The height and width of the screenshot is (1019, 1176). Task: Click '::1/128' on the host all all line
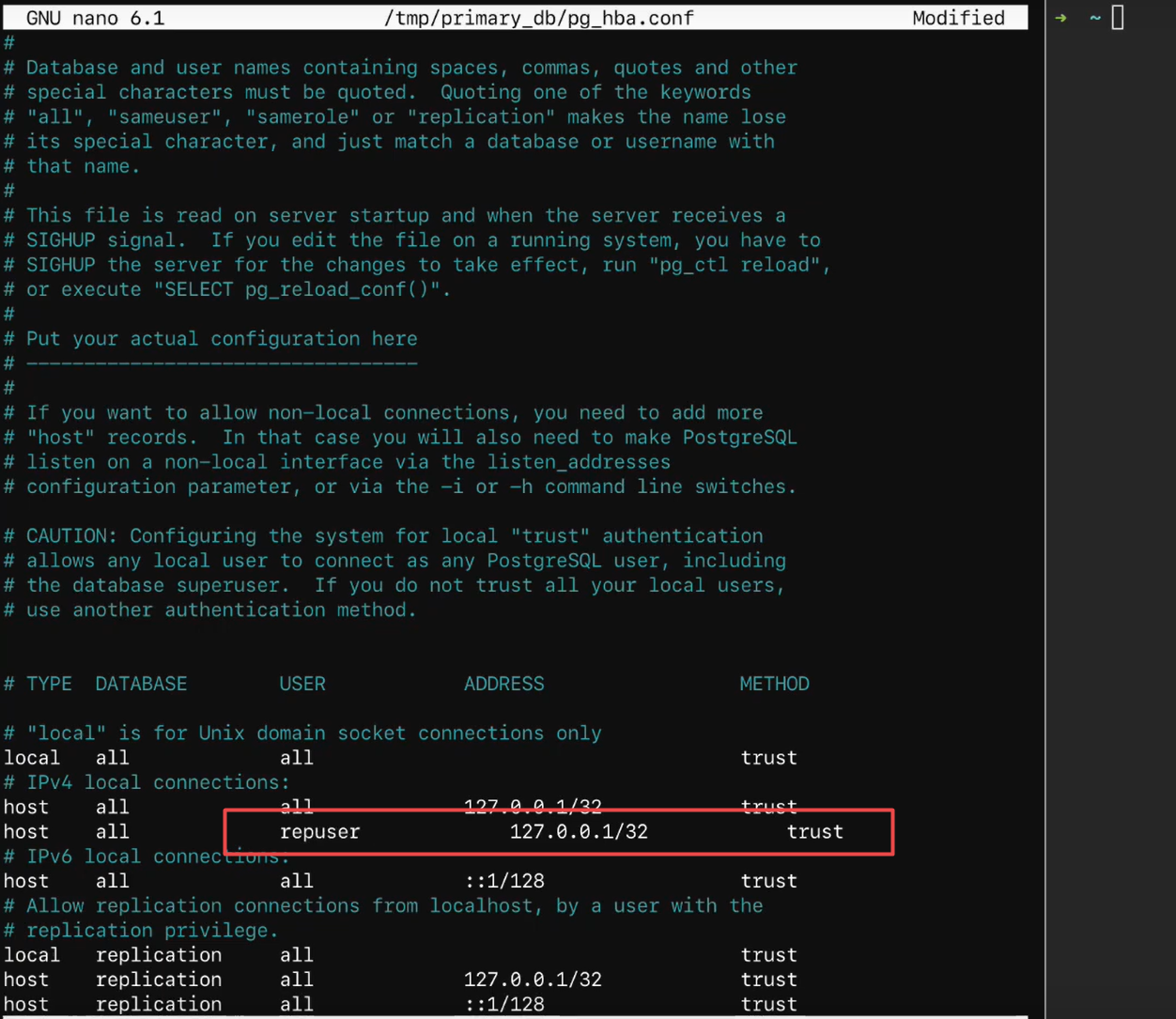503,881
